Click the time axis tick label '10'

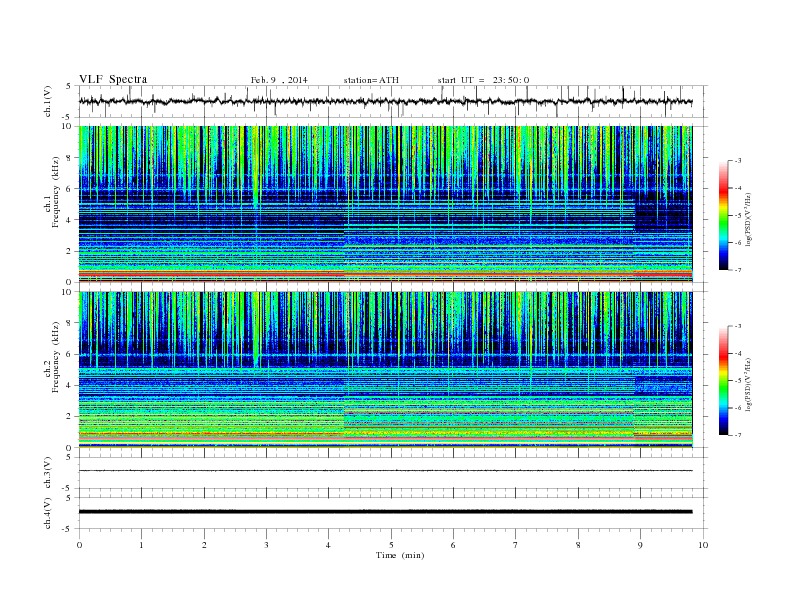(703, 545)
